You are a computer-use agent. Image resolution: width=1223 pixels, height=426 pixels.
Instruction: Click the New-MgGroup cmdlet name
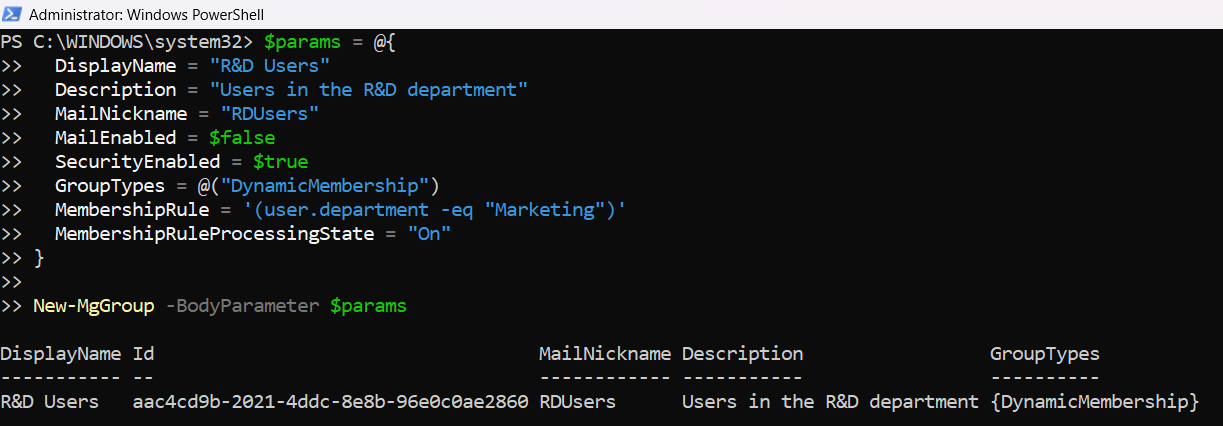(x=94, y=306)
